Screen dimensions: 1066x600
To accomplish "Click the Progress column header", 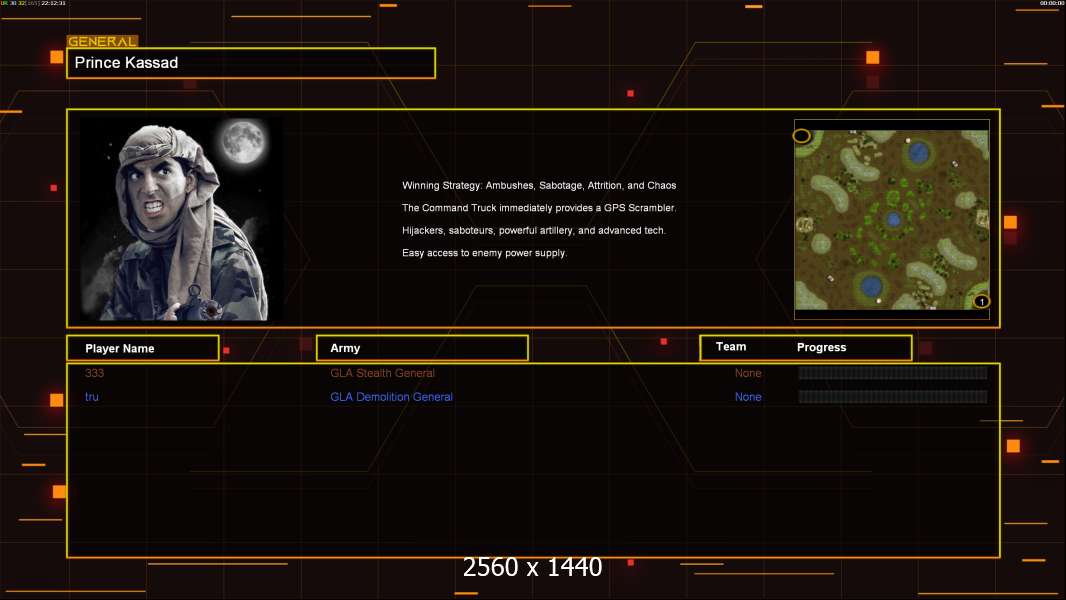I will 821,348.
